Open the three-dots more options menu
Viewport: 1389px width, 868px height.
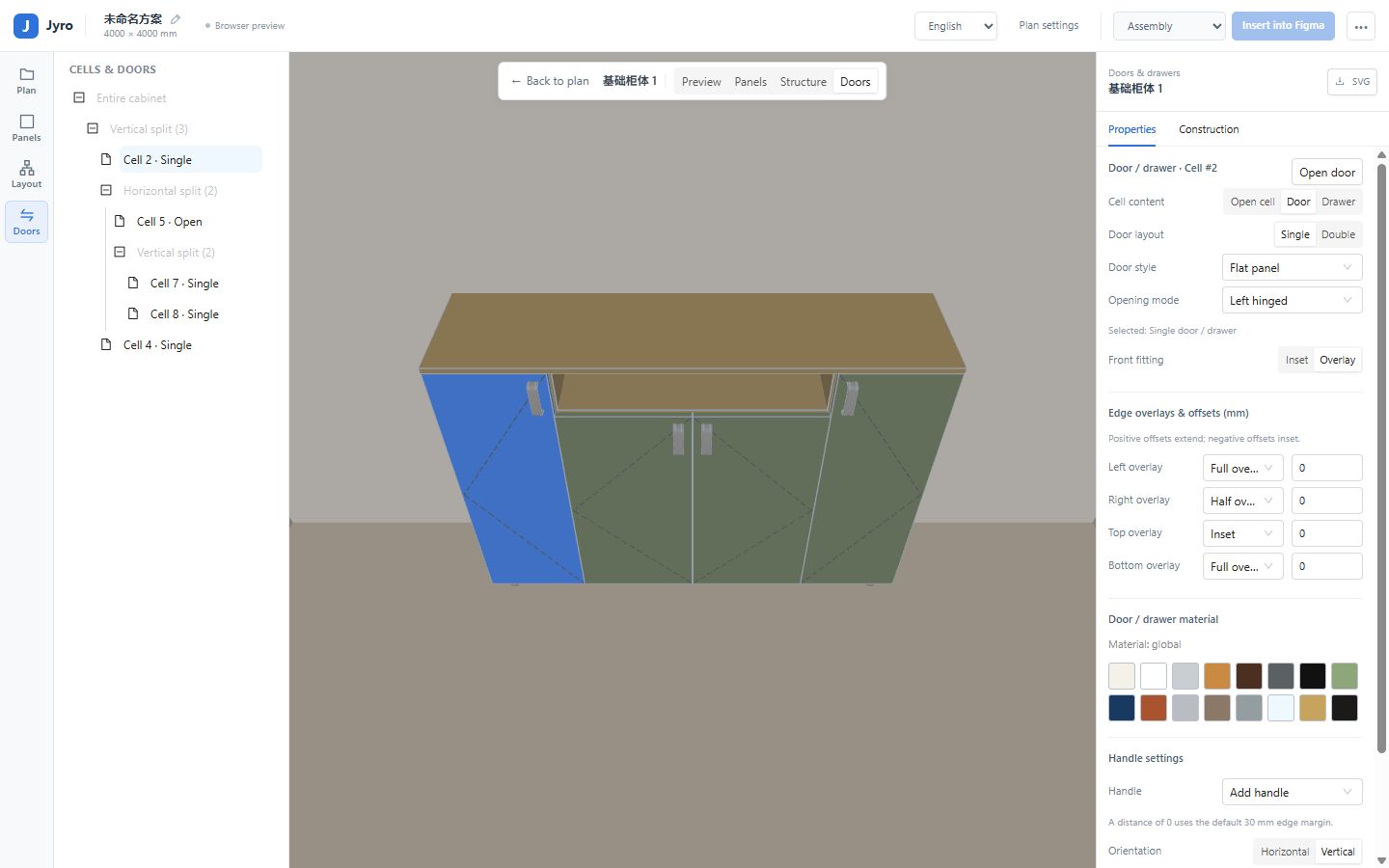tap(1361, 26)
